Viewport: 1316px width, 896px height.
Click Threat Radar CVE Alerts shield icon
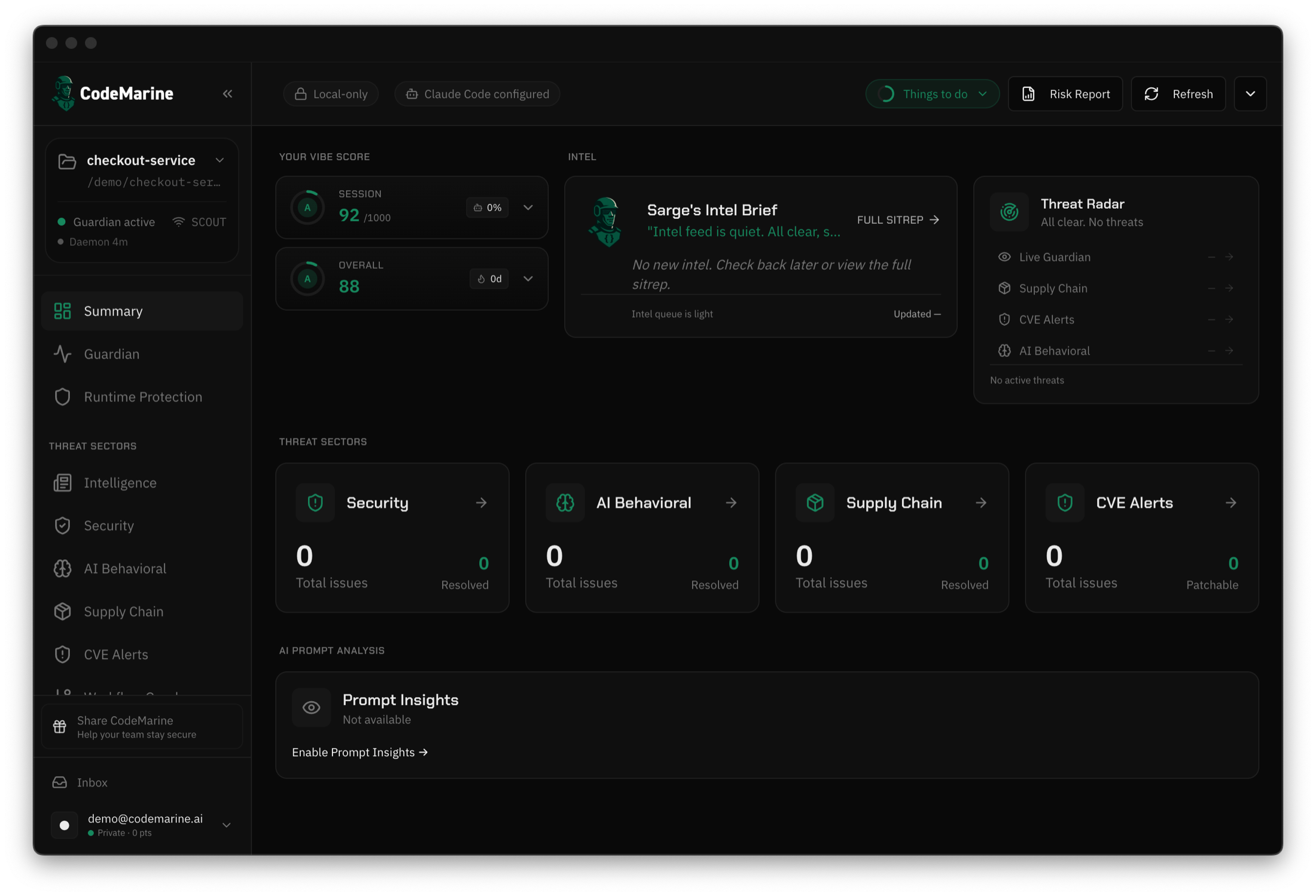[x=1004, y=319]
